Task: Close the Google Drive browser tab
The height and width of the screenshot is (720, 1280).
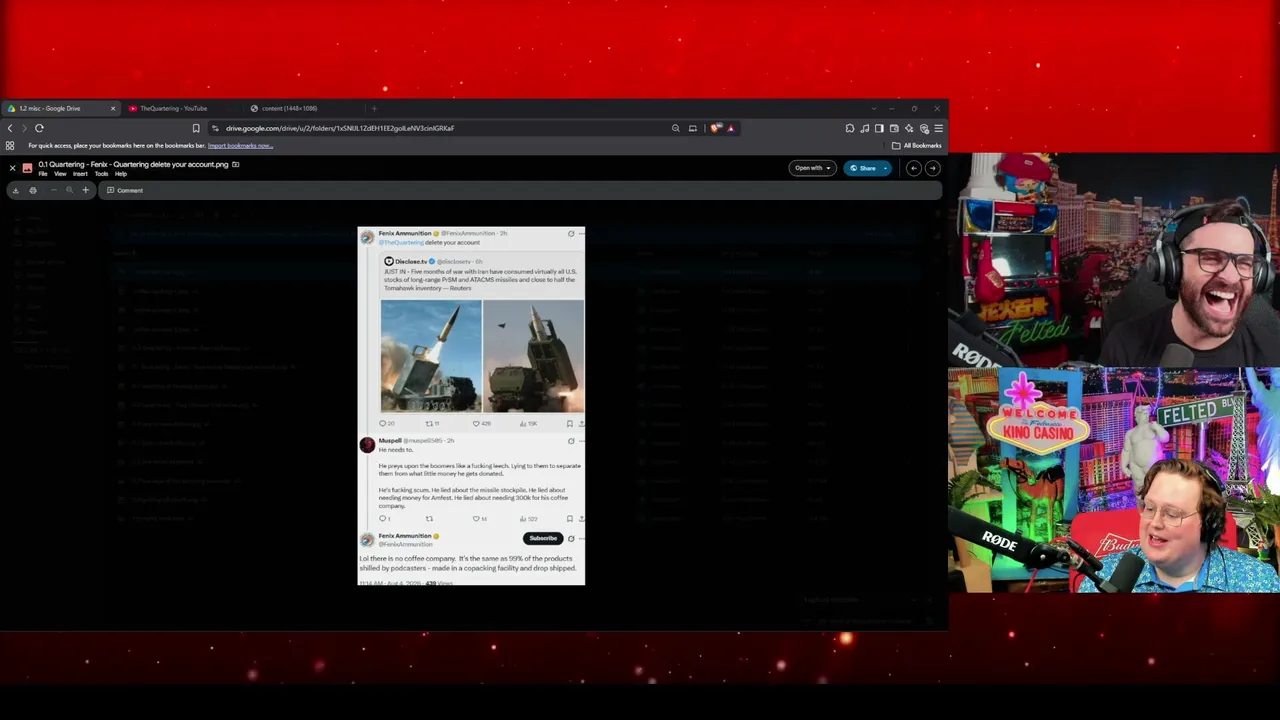Action: (113, 108)
